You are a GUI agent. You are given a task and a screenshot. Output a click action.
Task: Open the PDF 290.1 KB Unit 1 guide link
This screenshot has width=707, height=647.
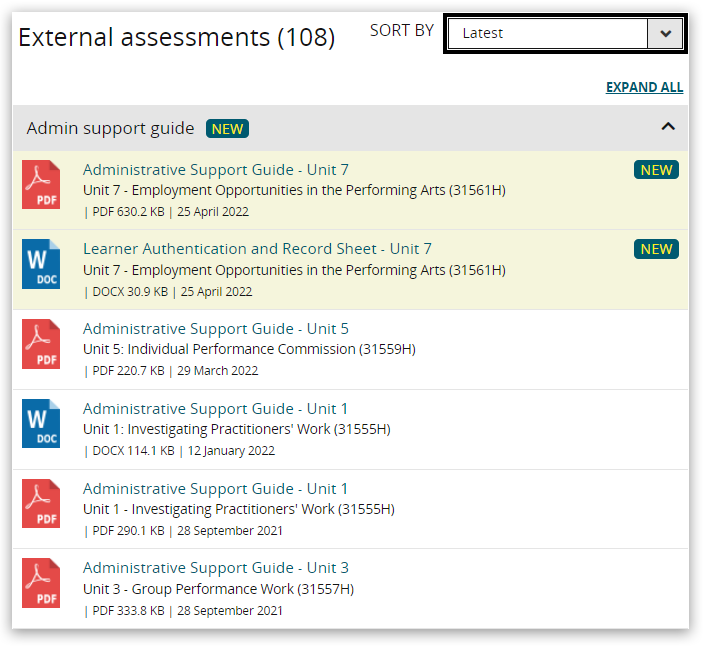coord(215,489)
